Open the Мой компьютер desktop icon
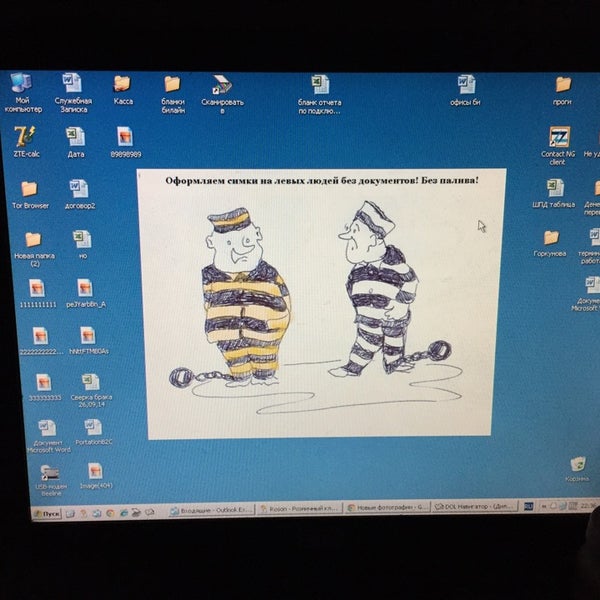This screenshot has height=600, width=600. pyautogui.click(x=22, y=93)
